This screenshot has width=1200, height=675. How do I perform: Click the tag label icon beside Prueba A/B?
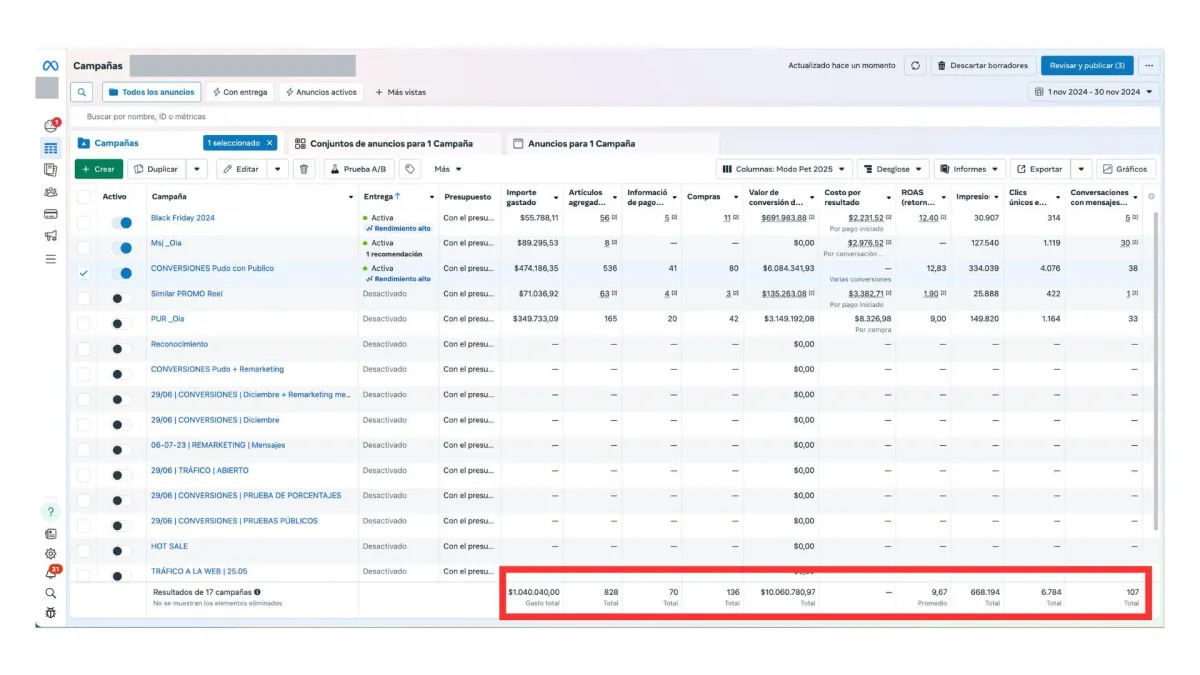(410, 169)
